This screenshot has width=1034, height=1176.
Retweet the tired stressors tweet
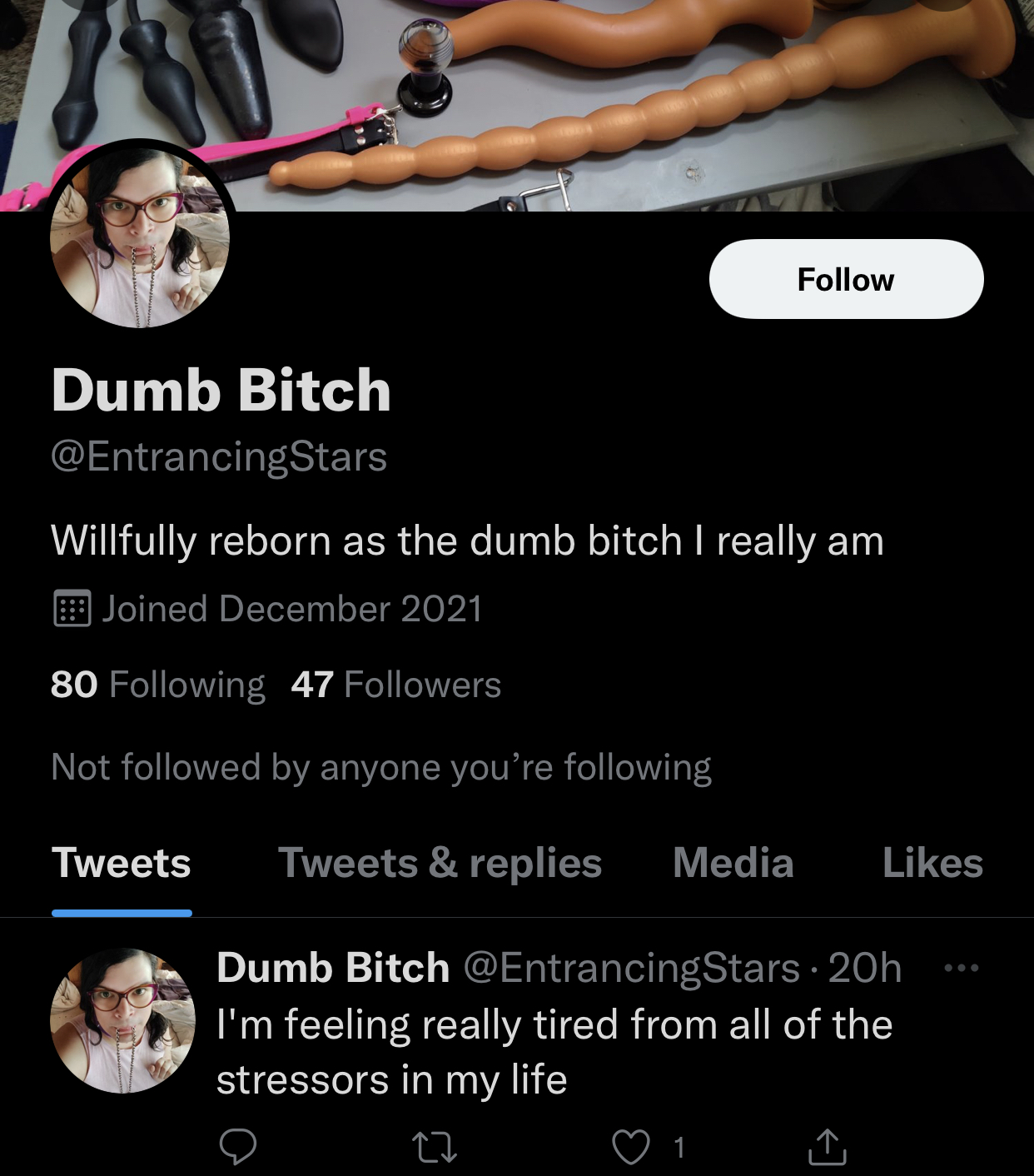point(435,1148)
